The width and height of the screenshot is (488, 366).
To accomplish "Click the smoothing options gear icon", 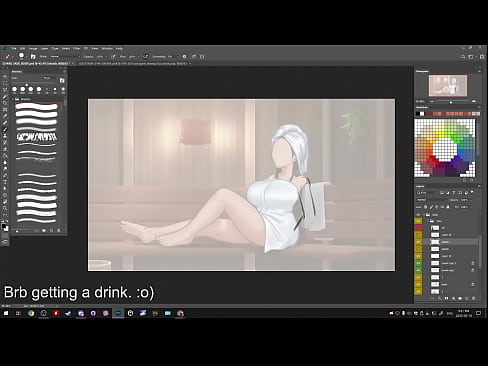I will 184,57.
